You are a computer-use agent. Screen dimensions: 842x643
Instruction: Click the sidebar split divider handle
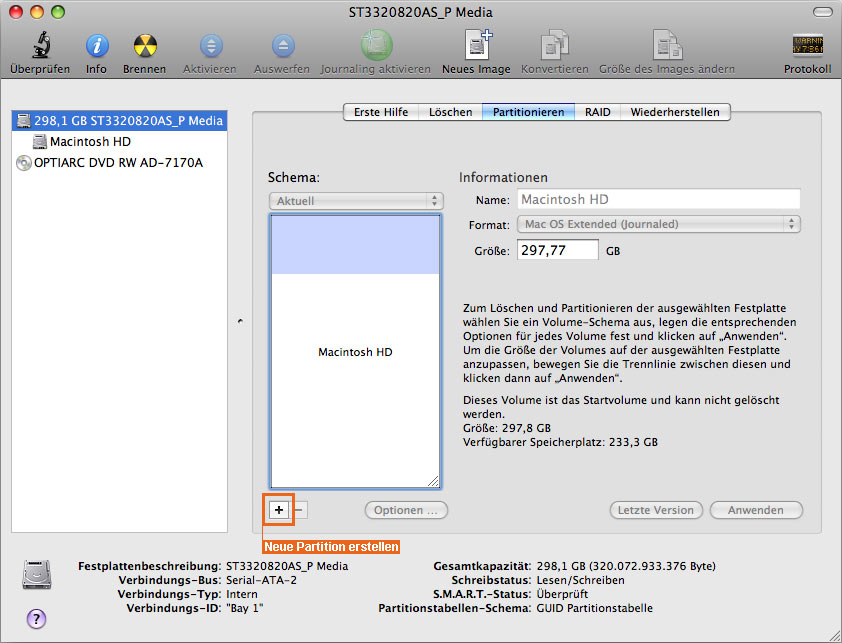(240, 321)
